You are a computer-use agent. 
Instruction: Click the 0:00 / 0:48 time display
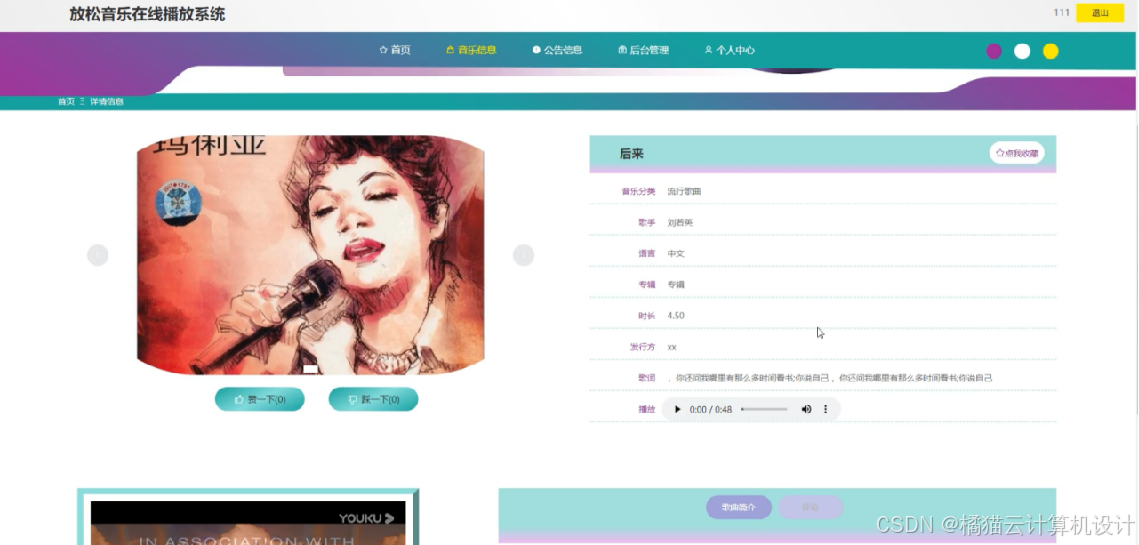[710, 409]
